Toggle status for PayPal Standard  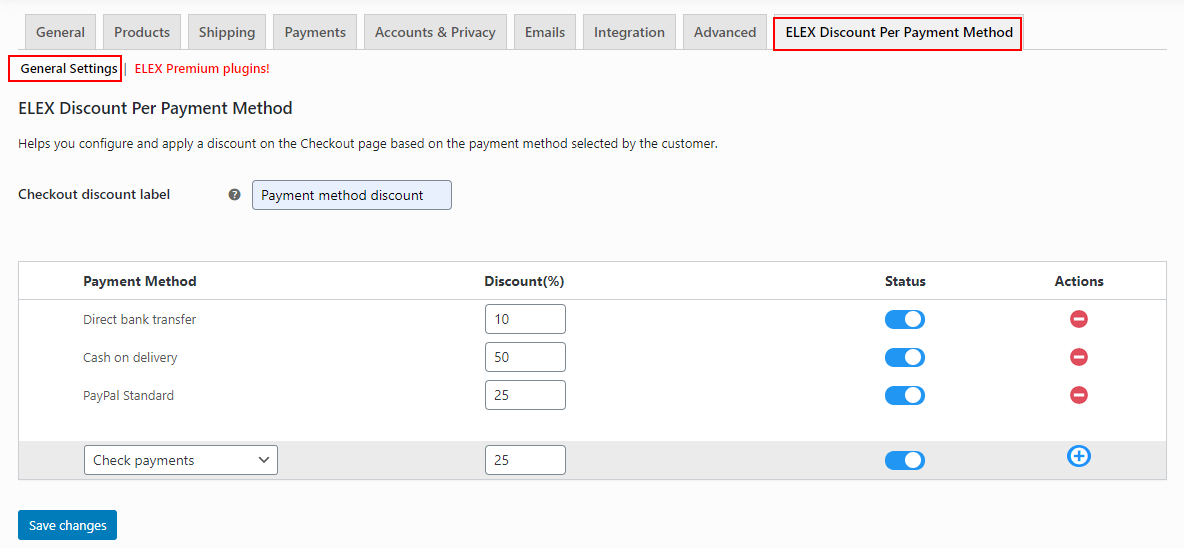905,395
